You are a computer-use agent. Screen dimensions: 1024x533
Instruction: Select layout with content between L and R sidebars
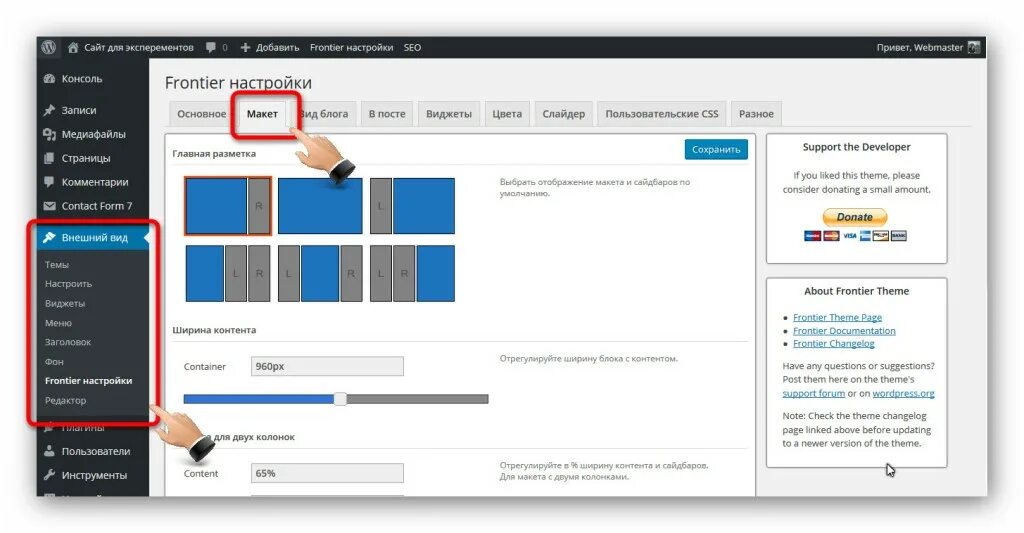click(320, 273)
